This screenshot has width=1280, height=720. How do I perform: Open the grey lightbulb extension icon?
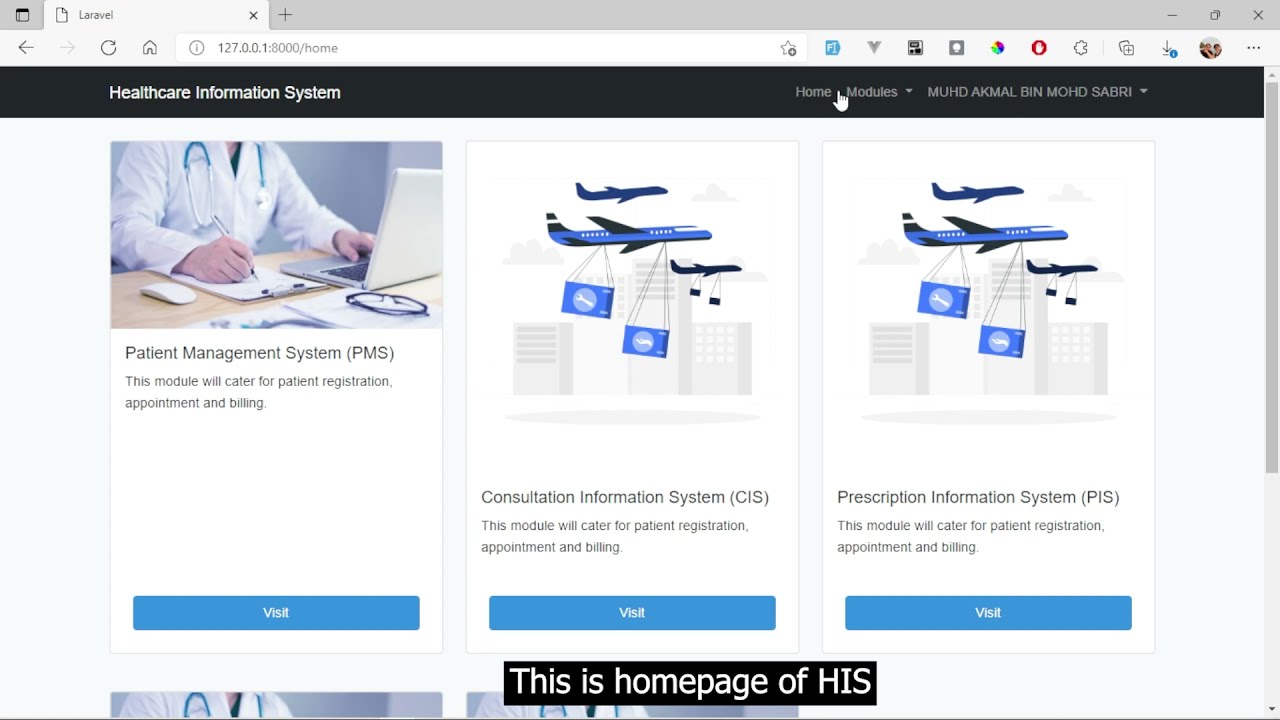click(956, 48)
